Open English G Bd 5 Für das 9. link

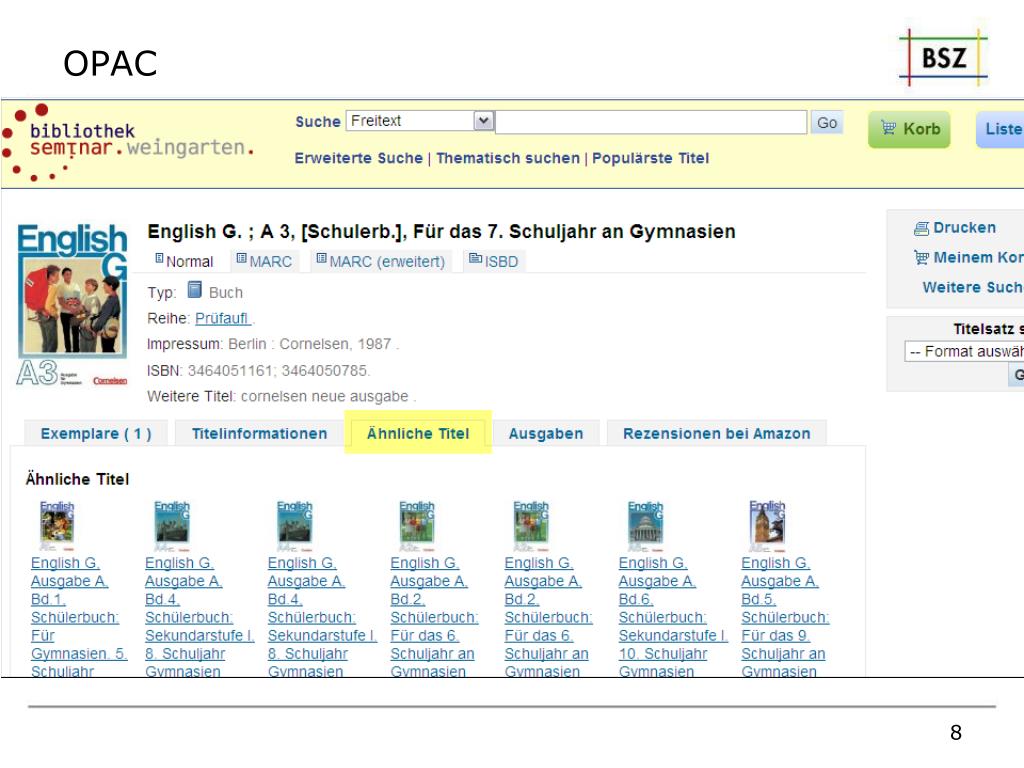click(785, 616)
